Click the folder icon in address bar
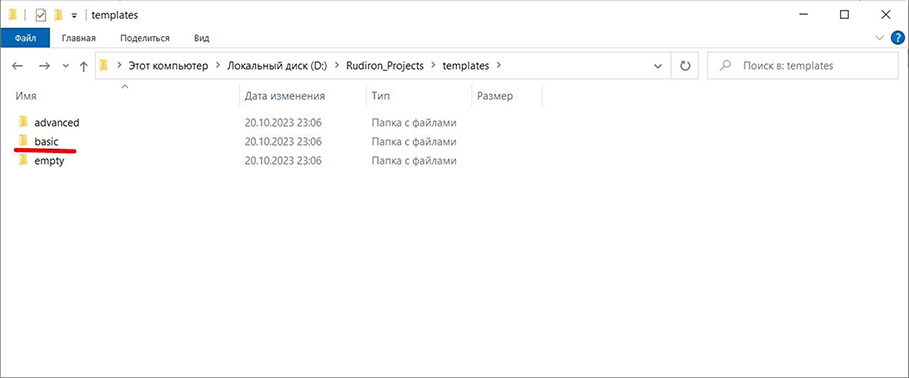Image resolution: width=909 pixels, height=378 pixels. [x=104, y=66]
